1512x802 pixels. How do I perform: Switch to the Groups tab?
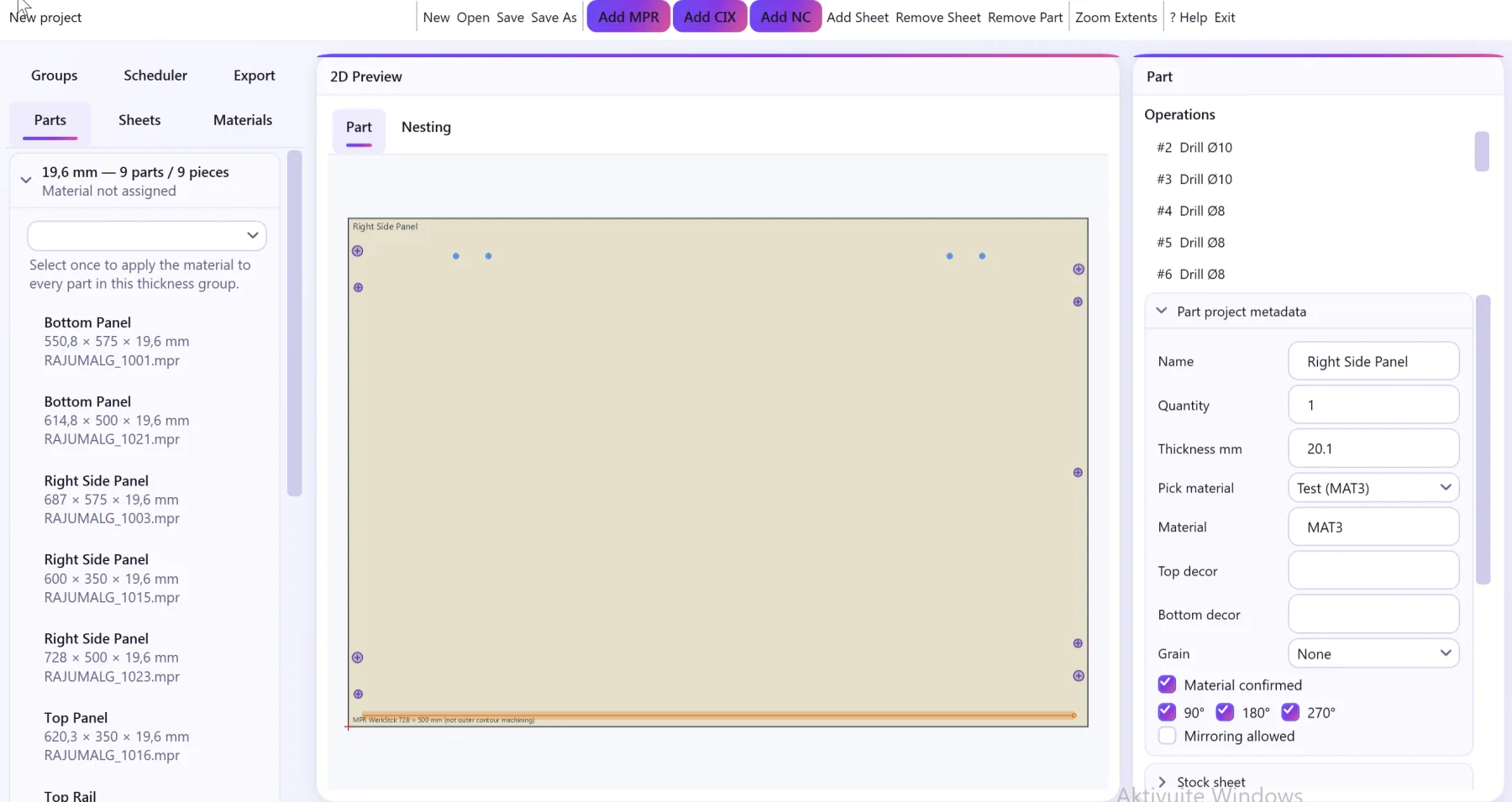[55, 76]
